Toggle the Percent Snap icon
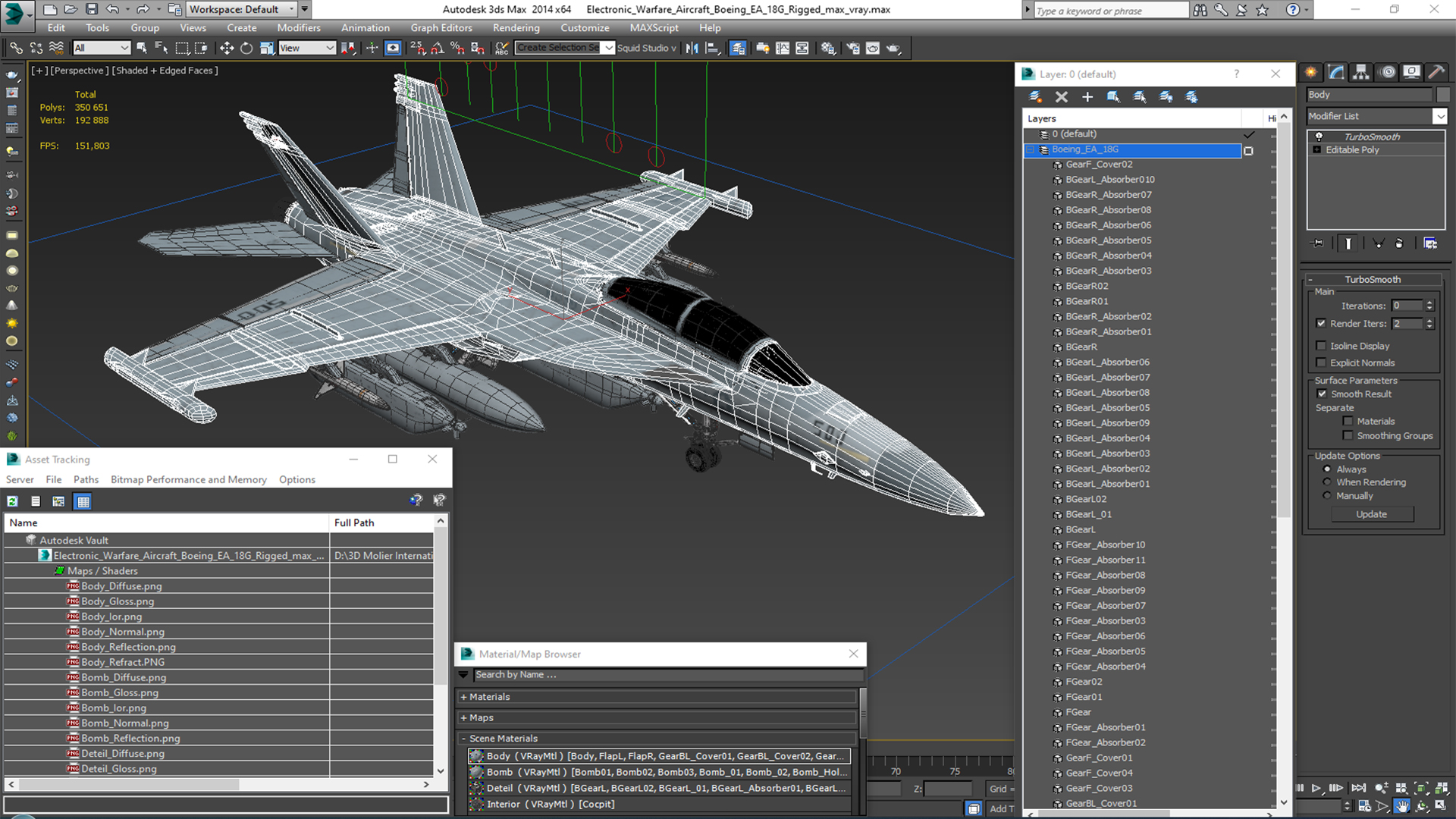The height and width of the screenshot is (819, 1456). [457, 48]
